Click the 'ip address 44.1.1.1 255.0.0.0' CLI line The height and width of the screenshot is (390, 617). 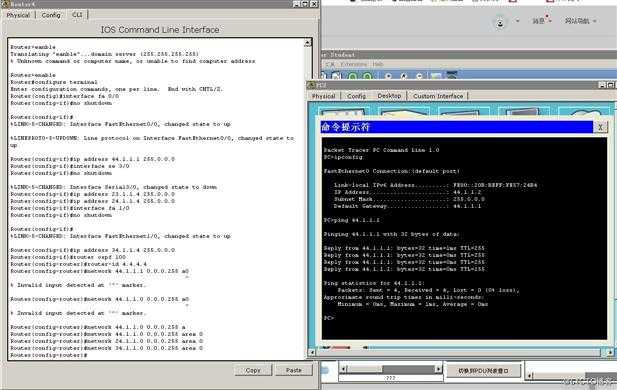92,159
